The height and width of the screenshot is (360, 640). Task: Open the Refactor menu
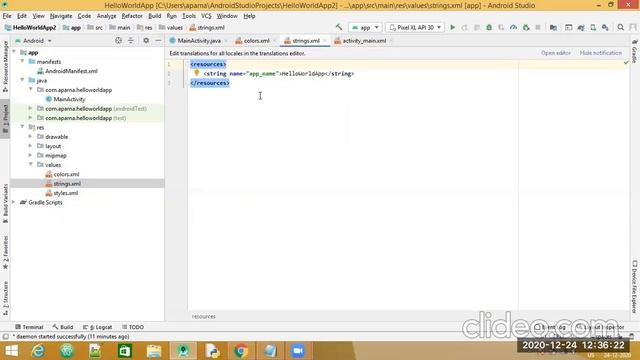point(132,16)
